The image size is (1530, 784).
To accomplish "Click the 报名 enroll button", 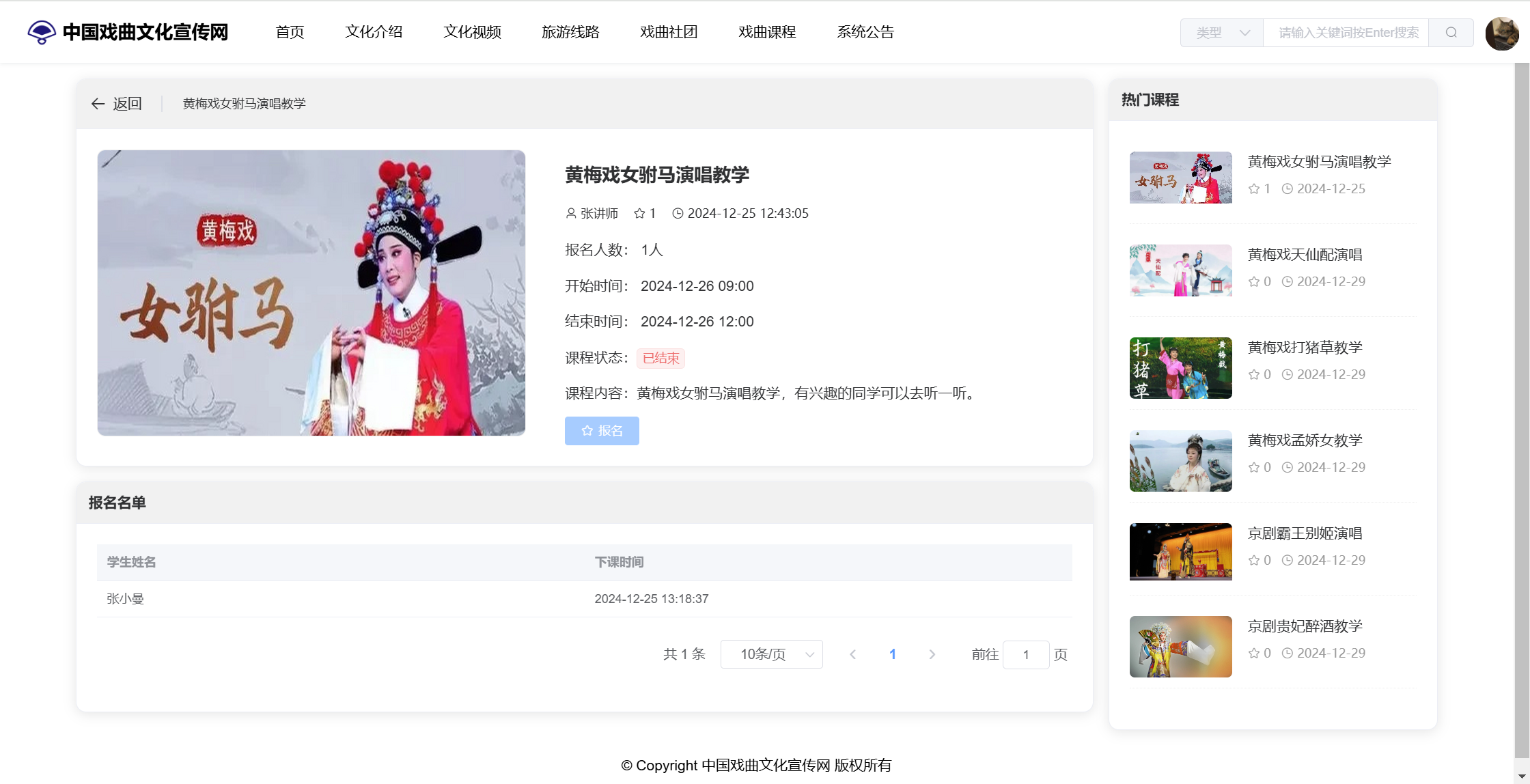I will 602,431.
